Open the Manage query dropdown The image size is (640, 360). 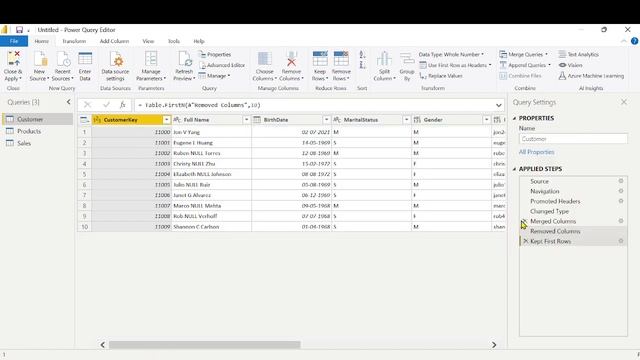[215, 76]
